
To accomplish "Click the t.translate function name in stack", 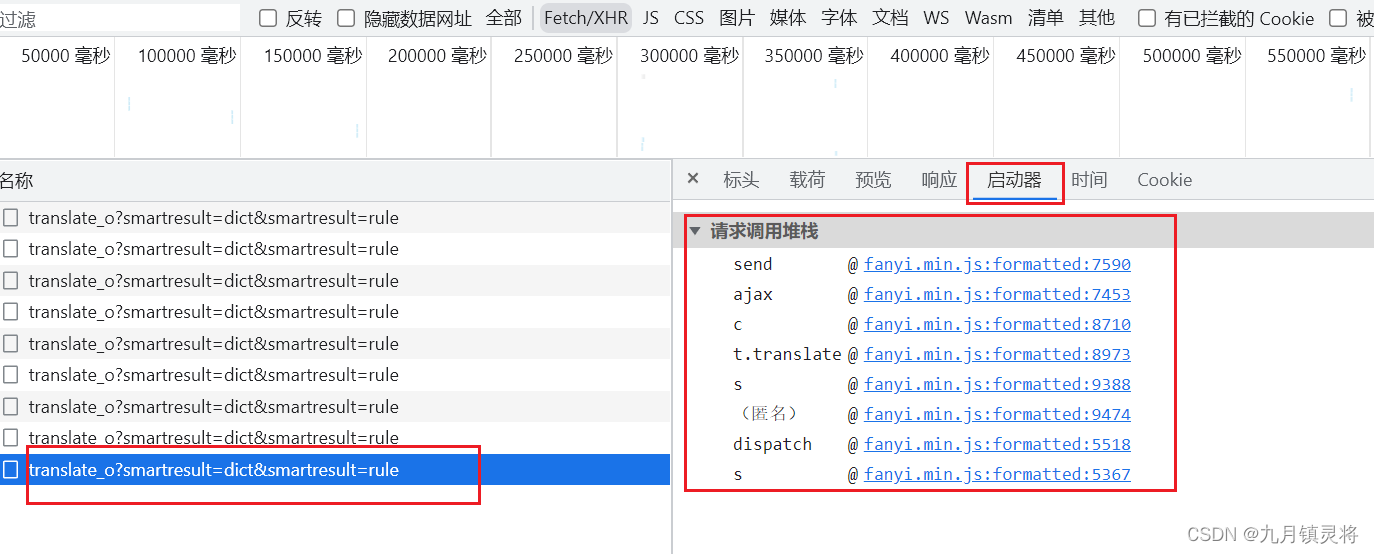I will 787,354.
